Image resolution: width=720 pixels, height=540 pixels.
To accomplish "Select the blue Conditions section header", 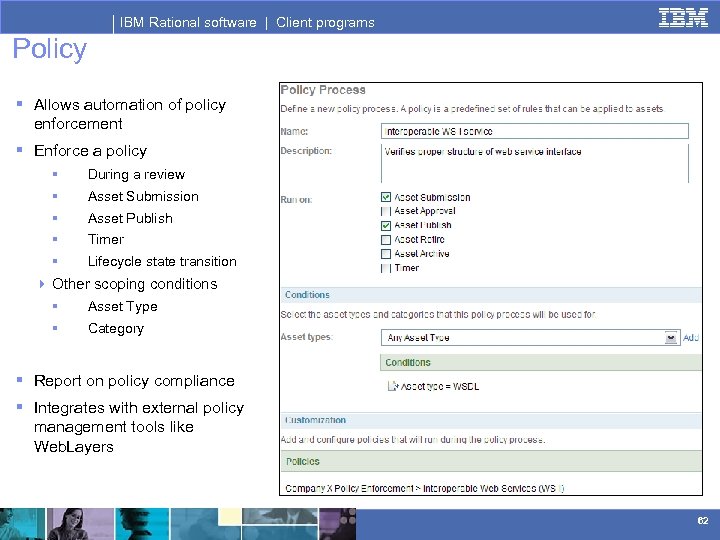I will click(491, 295).
